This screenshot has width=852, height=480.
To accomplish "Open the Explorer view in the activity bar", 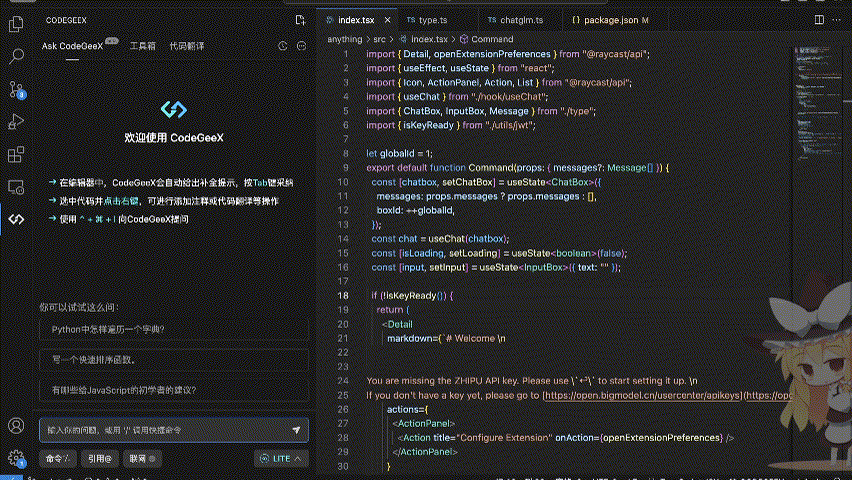I will coord(16,23).
